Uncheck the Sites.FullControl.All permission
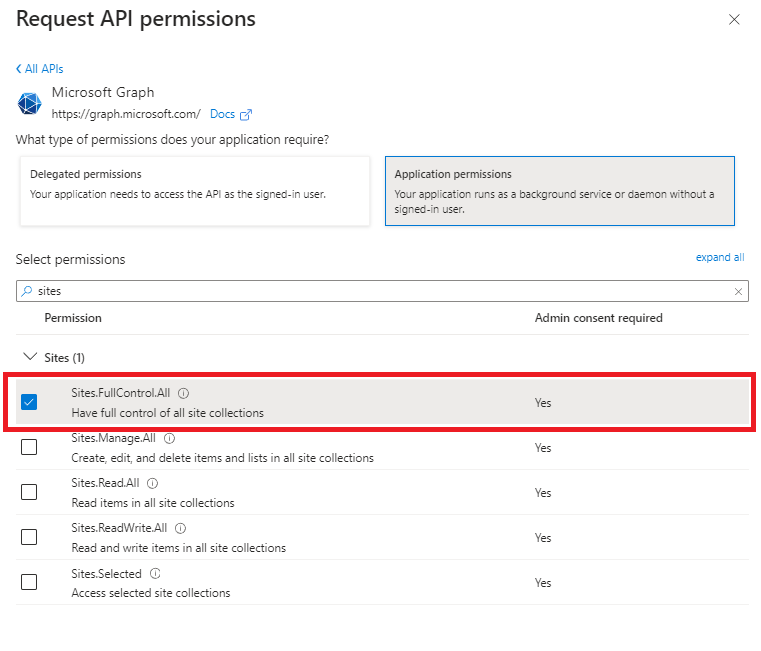Screen dimensions: 761x651 click(29, 402)
